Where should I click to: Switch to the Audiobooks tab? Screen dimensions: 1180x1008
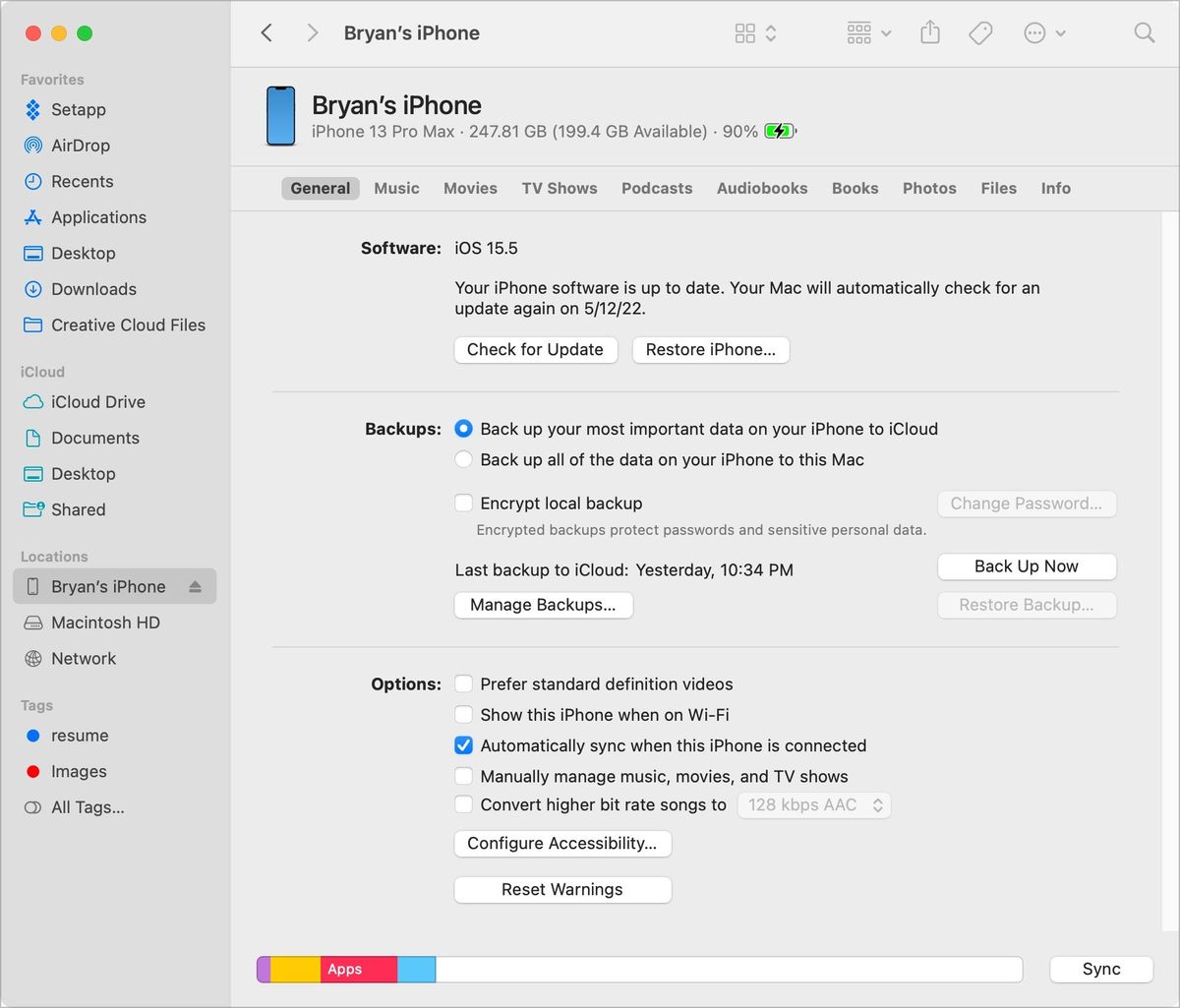point(762,188)
